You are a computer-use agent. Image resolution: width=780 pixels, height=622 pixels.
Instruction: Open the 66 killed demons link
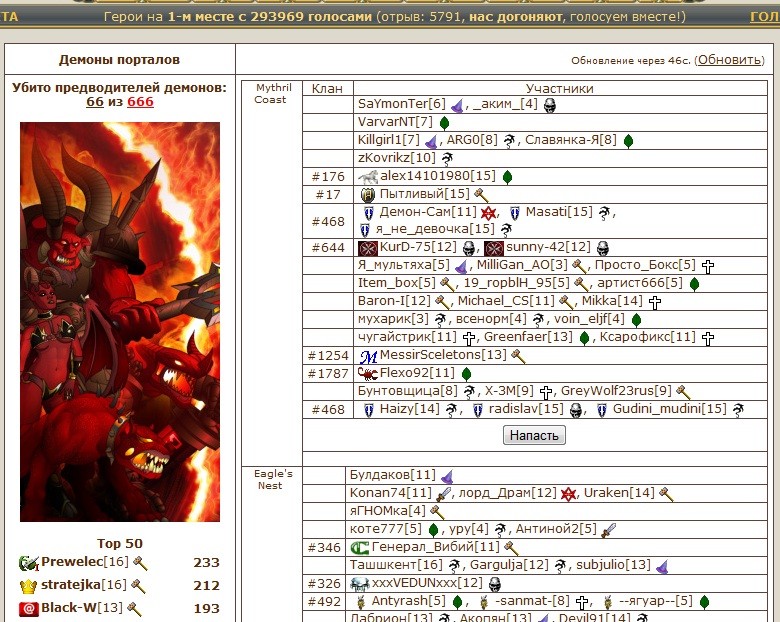click(x=95, y=102)
